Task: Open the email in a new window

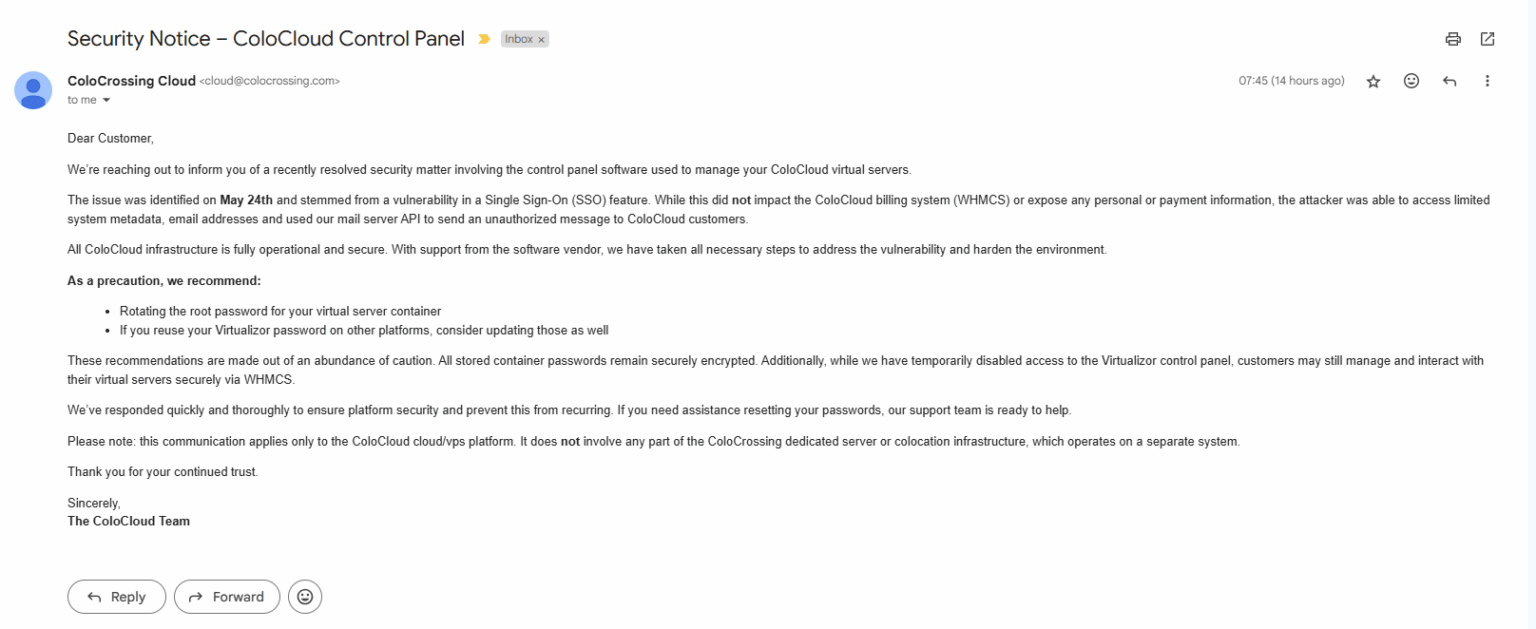Action: (x=1487, y=39)
